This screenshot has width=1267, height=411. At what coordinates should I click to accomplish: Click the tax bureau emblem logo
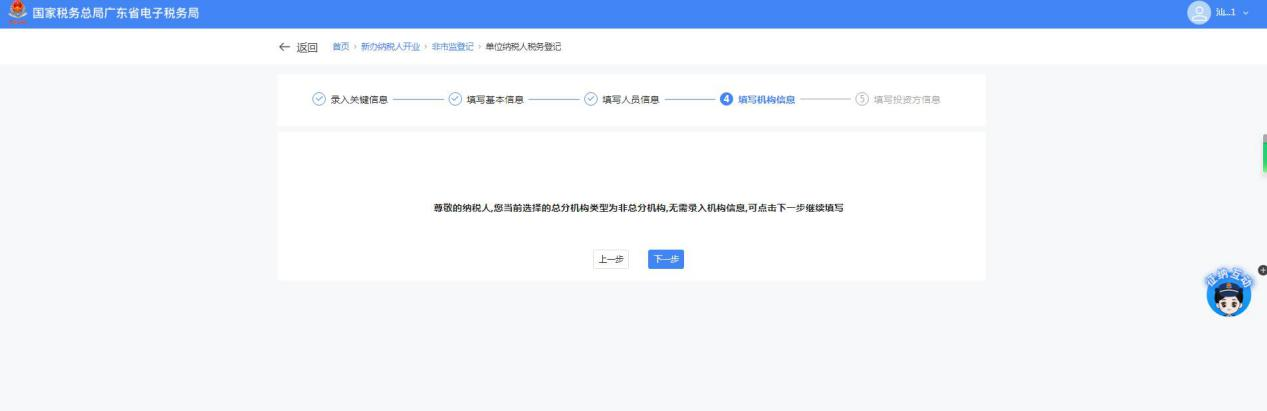pyautogui.click(x=14, y=13)
